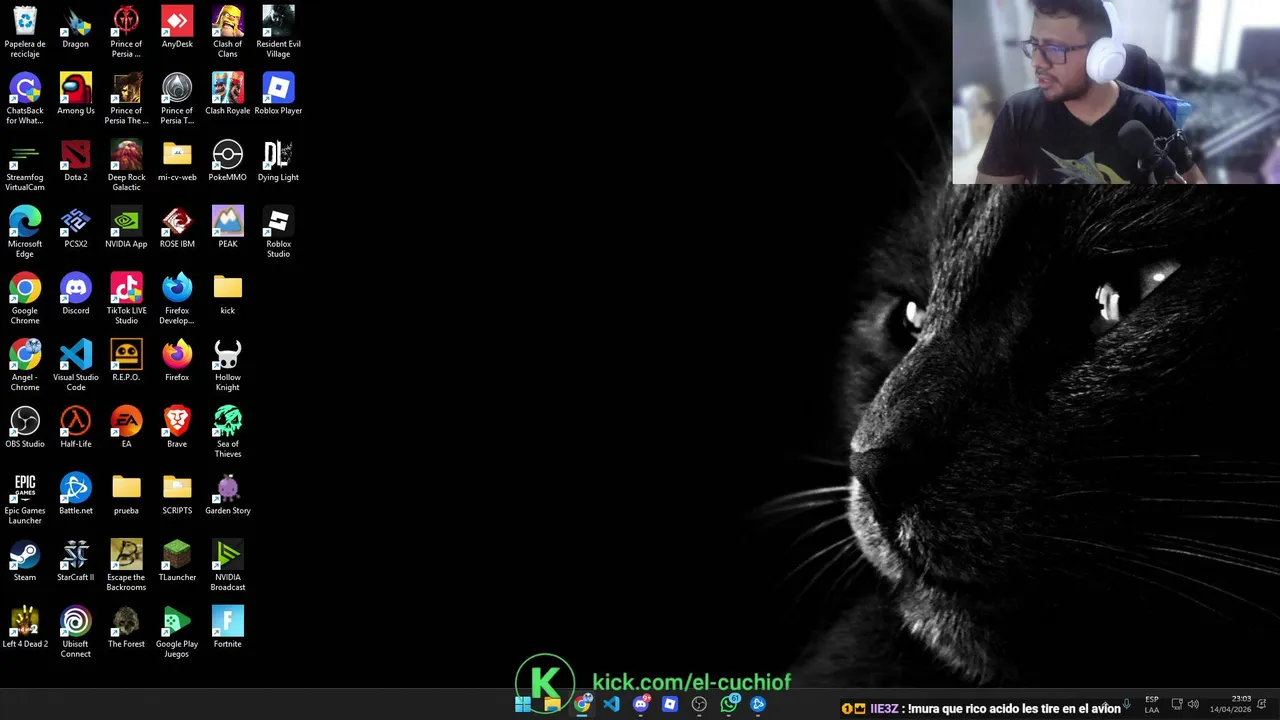Select Escape the Backrooms icon
The image size is (1280, 720).
[126, 565]
